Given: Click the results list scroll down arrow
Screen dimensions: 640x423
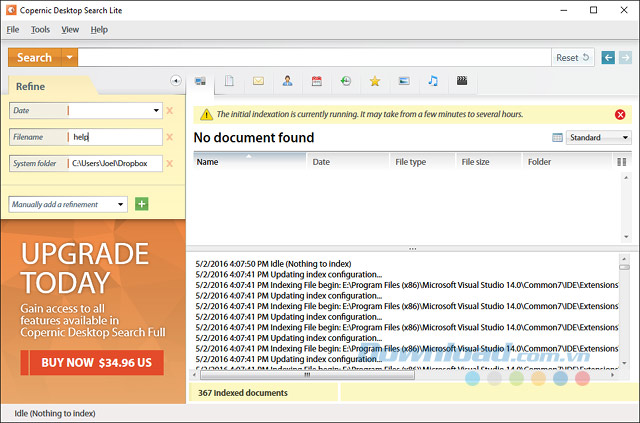Looking at the screenshot, I should (x=626, y=237).
